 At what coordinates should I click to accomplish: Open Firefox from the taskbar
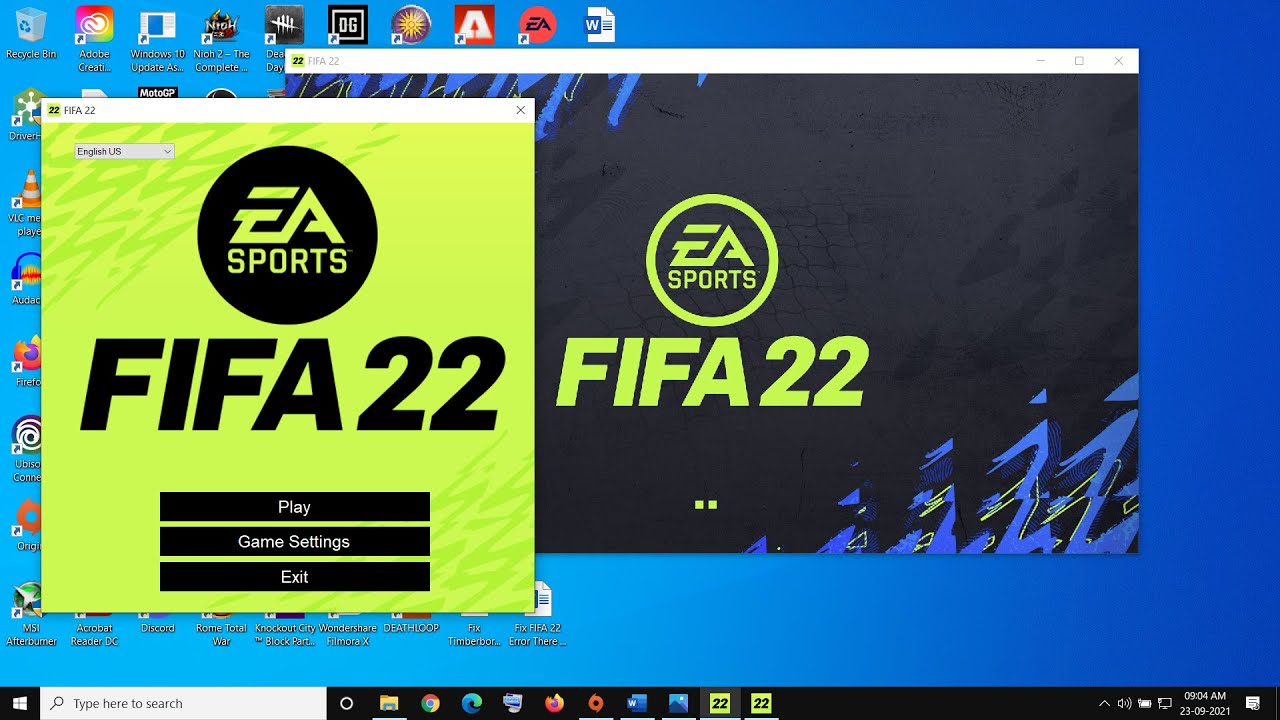pos(554,703)
